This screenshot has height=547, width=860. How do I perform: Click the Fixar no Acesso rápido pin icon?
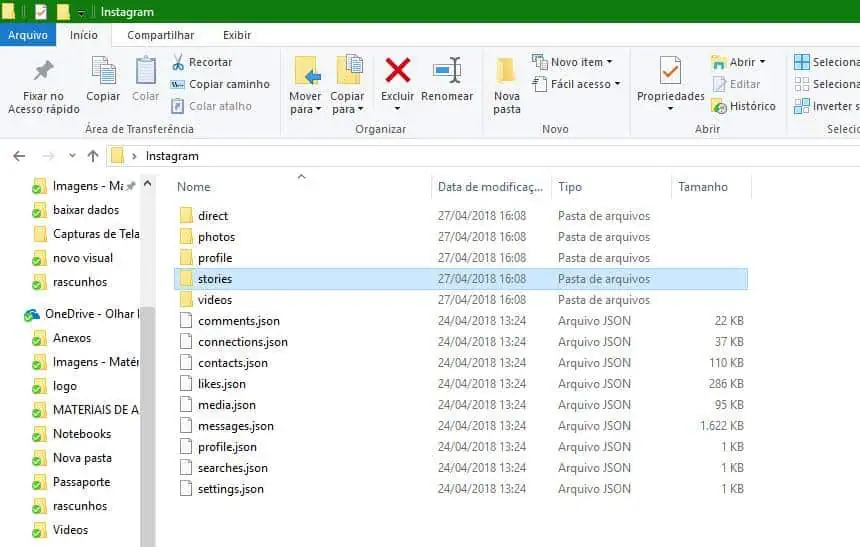click(x=43, y=72)
